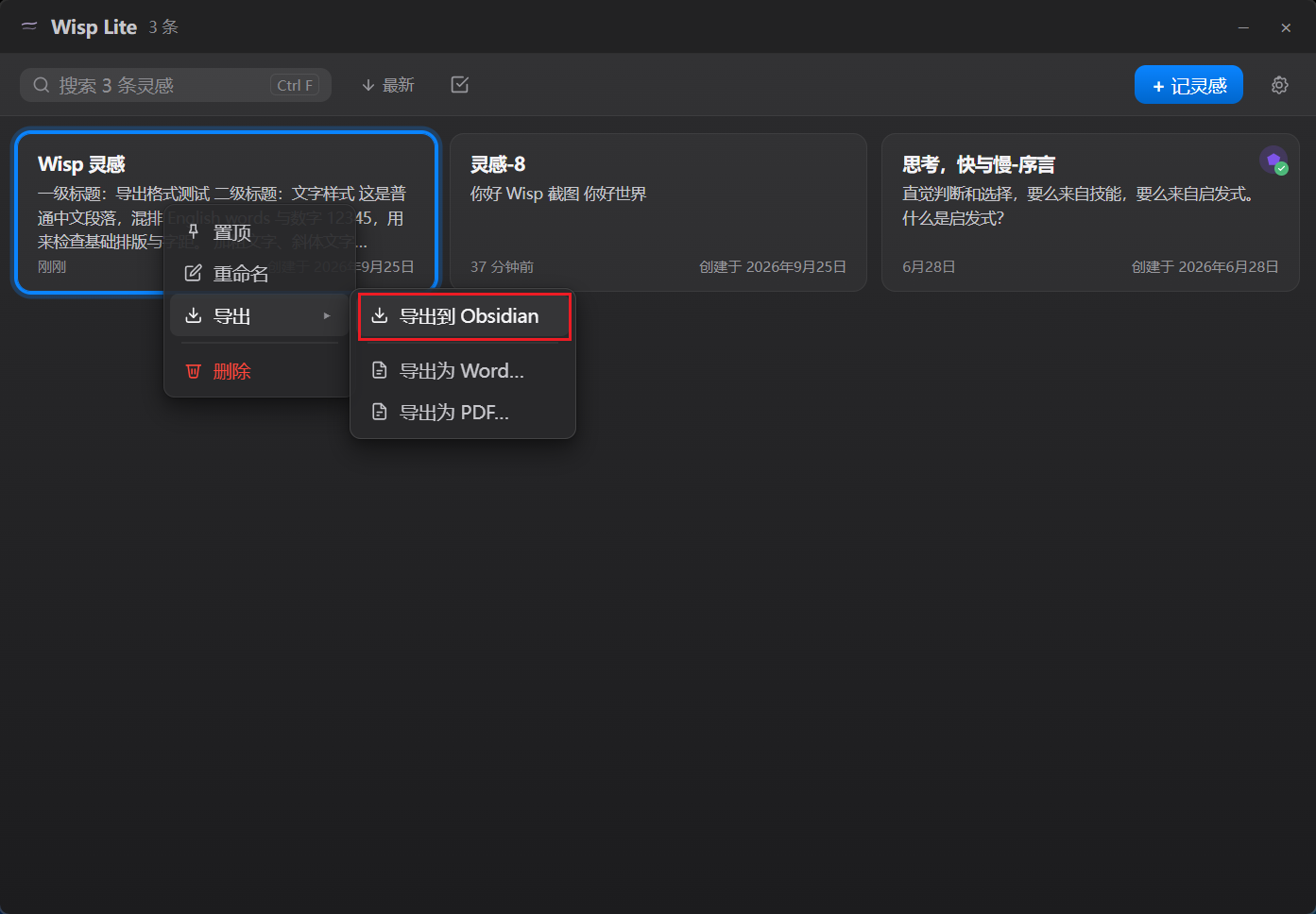The image size is (1316, 914).
Task: Select 导出为 Word... option
Action: tap(464, 370)
